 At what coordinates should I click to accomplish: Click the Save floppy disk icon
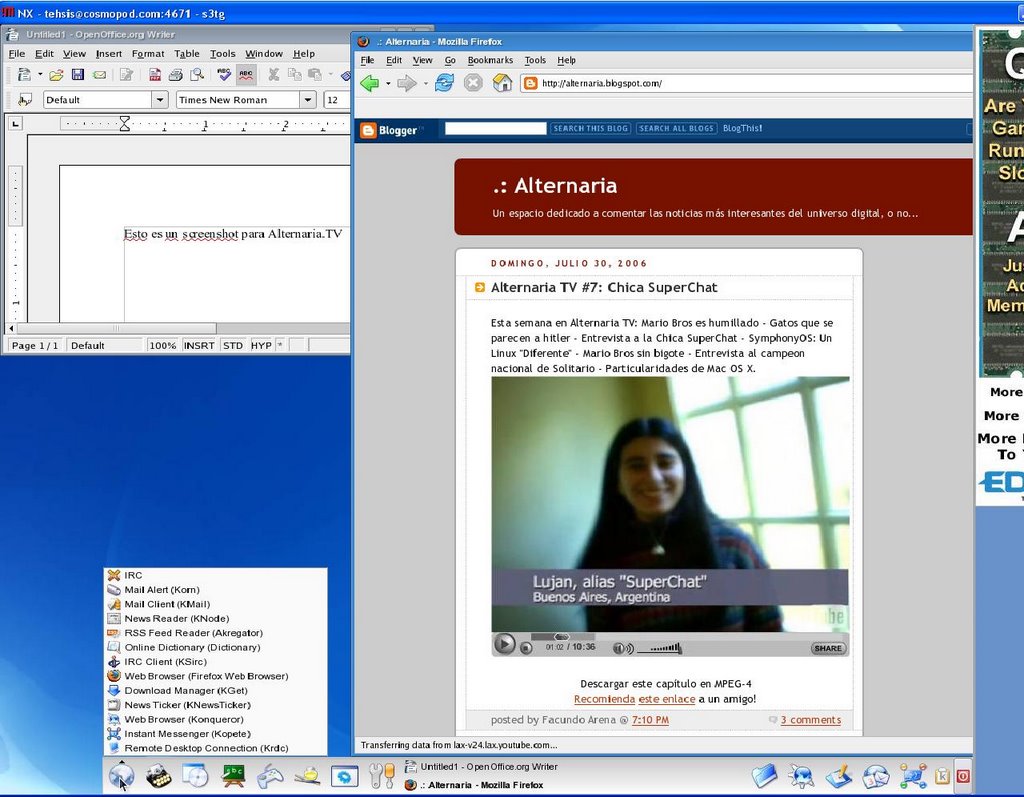tap(78, 74)
